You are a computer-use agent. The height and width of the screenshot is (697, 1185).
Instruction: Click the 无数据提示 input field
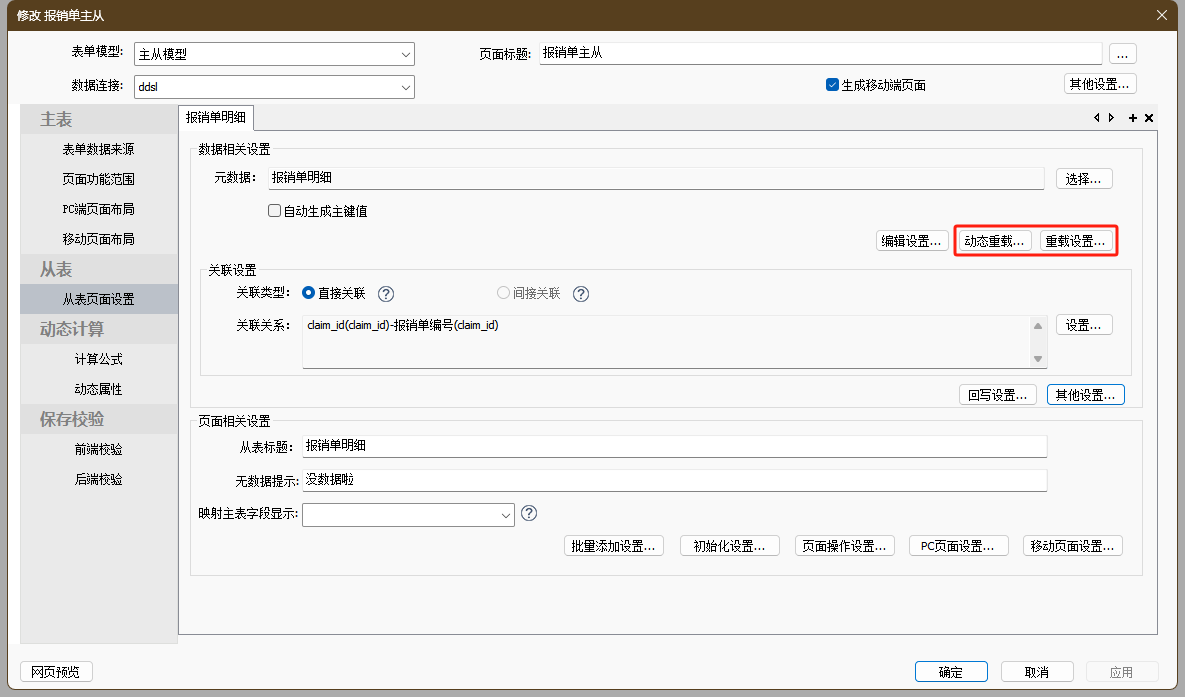pyautogui.click(x=674, y=480)
